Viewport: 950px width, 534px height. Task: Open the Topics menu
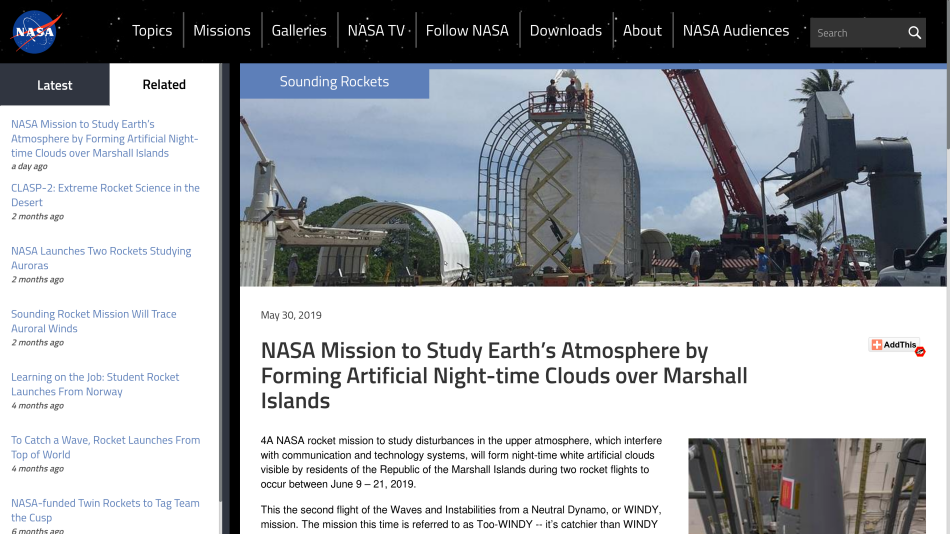coord(152,30)
